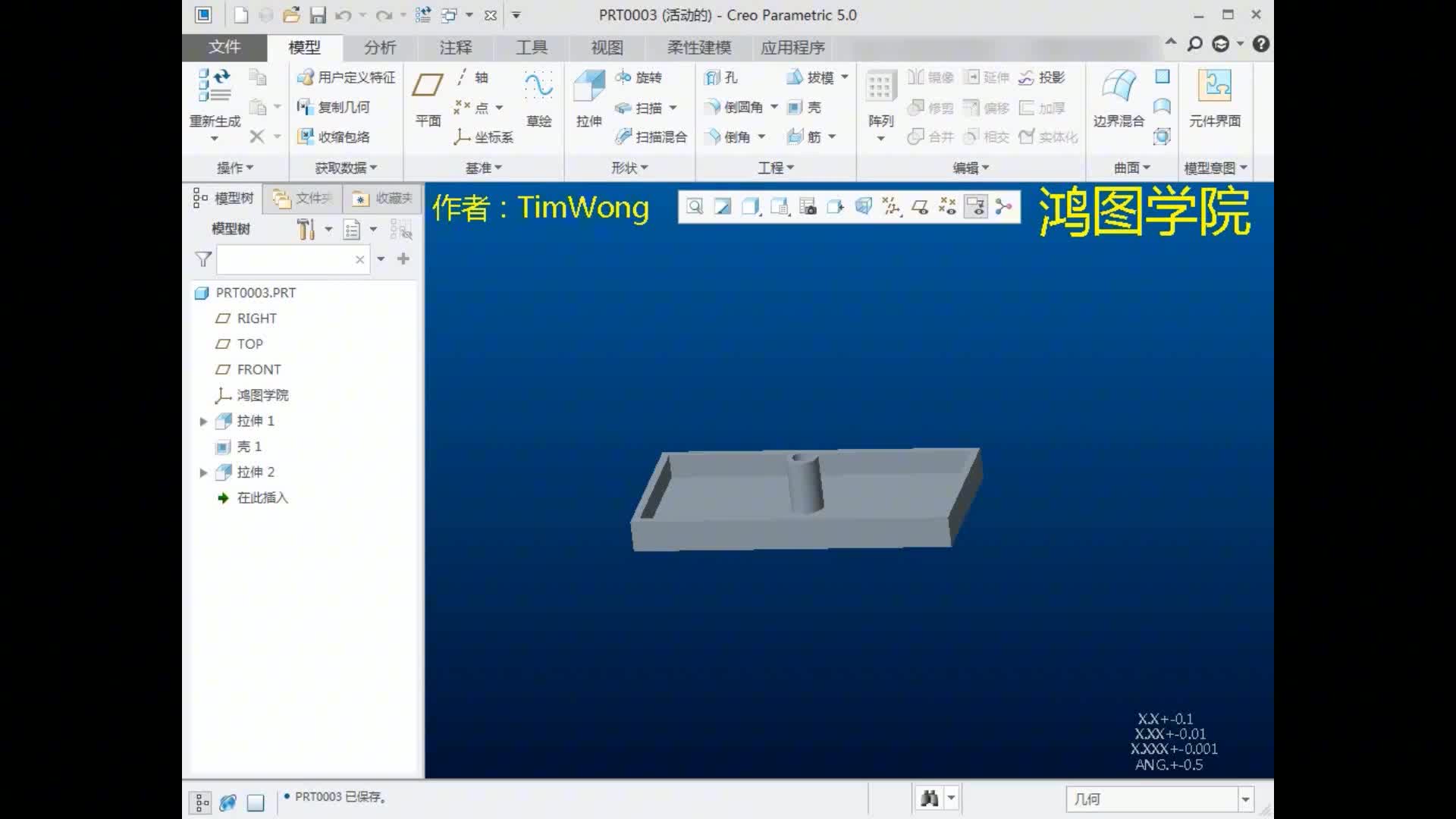Viewport: 1456px width, 819px height.
Task: Open the 分析 (Analysis) ribbon tab
Action: pyautogui.click(x=380, y=46)
